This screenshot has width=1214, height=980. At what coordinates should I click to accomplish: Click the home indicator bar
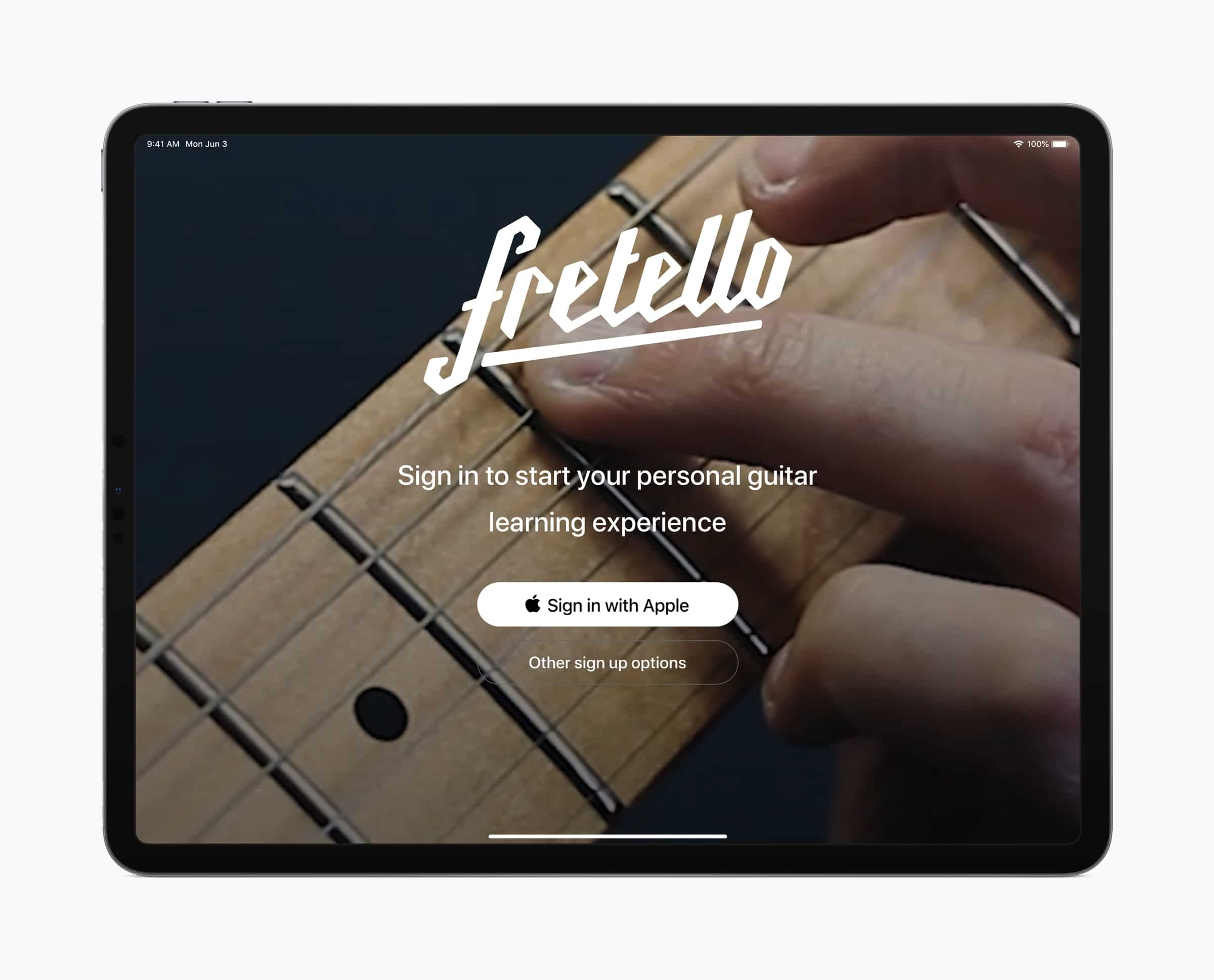[x=608, y=838]
